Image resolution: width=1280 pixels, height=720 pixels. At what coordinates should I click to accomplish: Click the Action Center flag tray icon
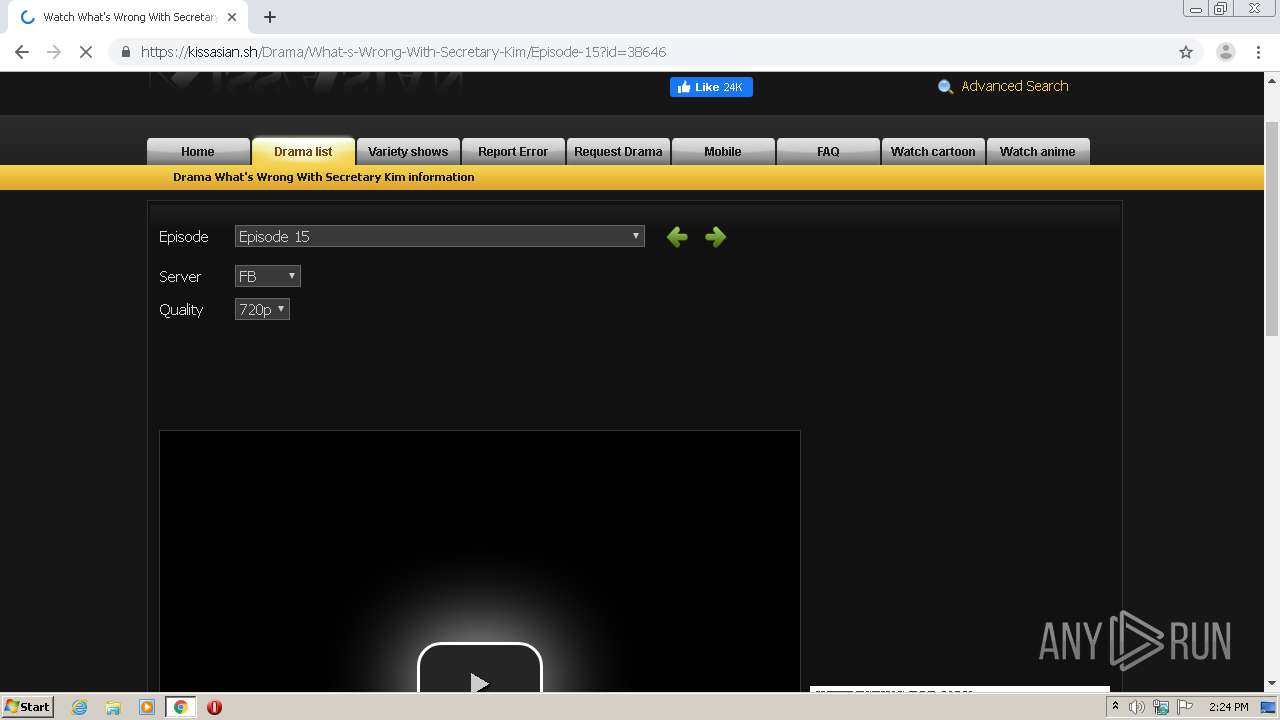click(1185, 707)
